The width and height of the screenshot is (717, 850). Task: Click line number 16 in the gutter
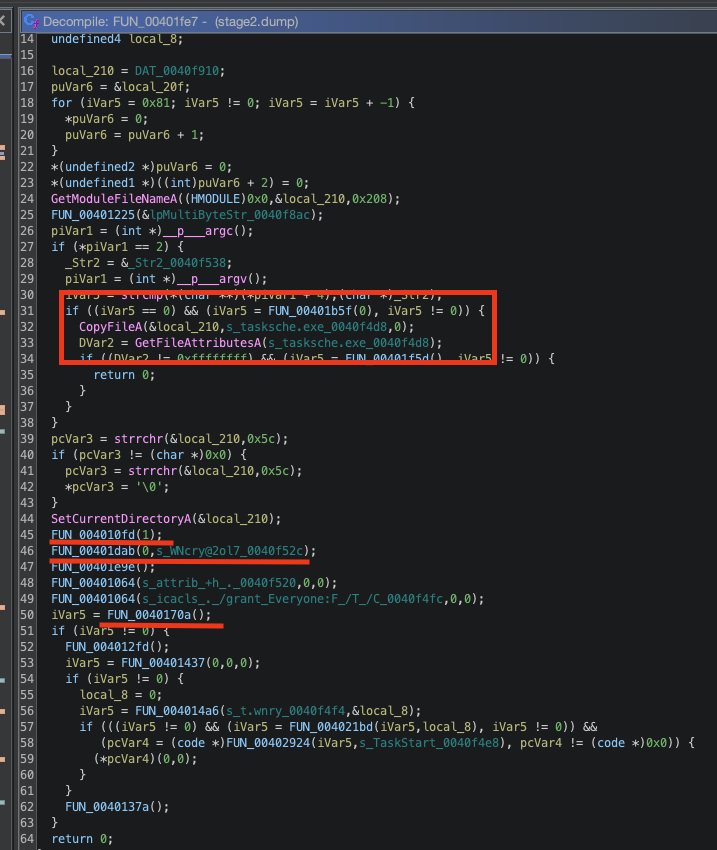27,71
